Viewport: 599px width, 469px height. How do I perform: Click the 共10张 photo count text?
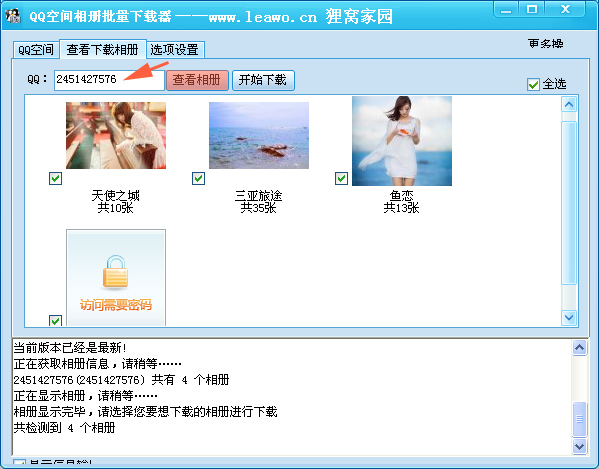pyautogui.click(x=115, y=208)
